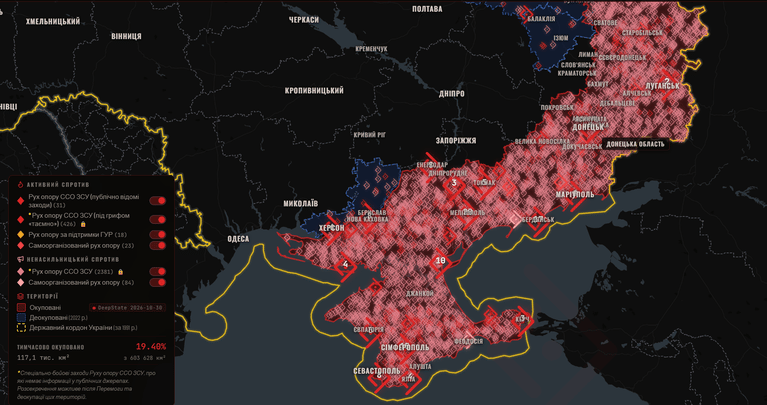This screenshot has height=405, width=767.
Task: Click the red Окуповані territory swatch
Action: click(21, 308)
